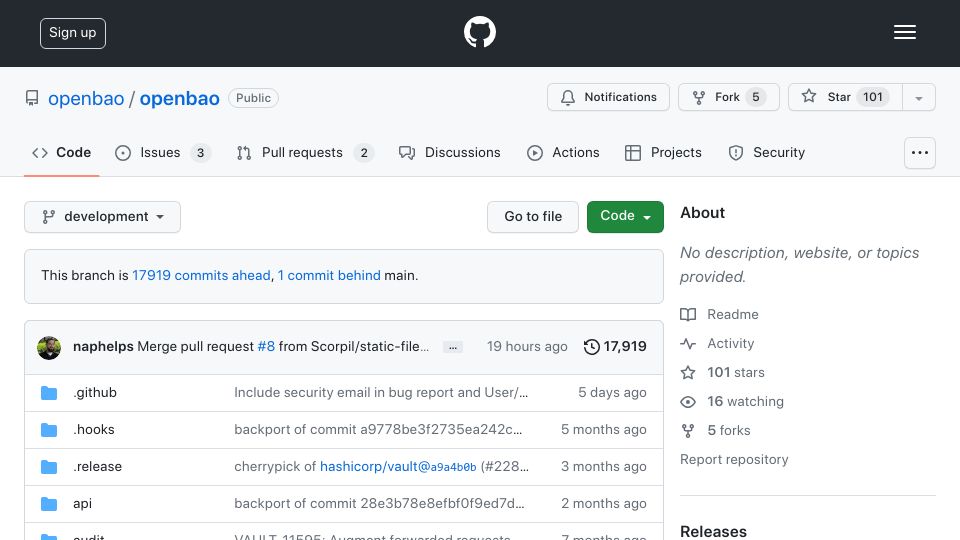Expand the commit message ellipsis
Image resolution: width=960 pixels, height=540 pixels.
(452, 347)
